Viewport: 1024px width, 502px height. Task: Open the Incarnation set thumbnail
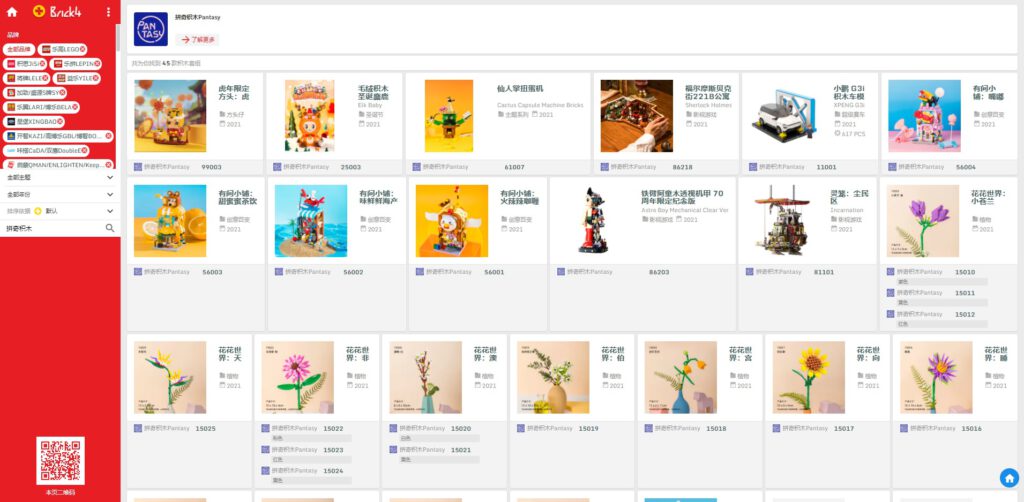point(781,221)
